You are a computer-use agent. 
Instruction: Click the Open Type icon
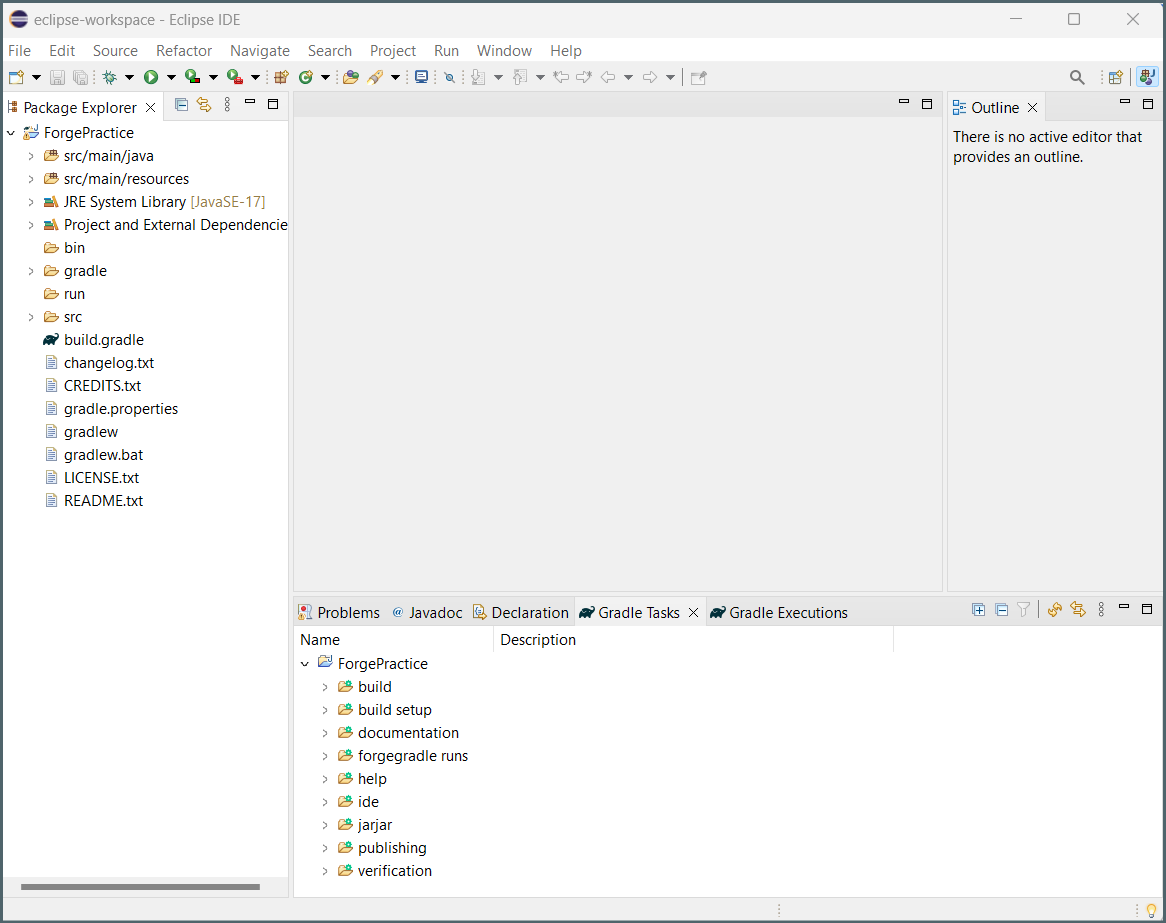point(351,77)
